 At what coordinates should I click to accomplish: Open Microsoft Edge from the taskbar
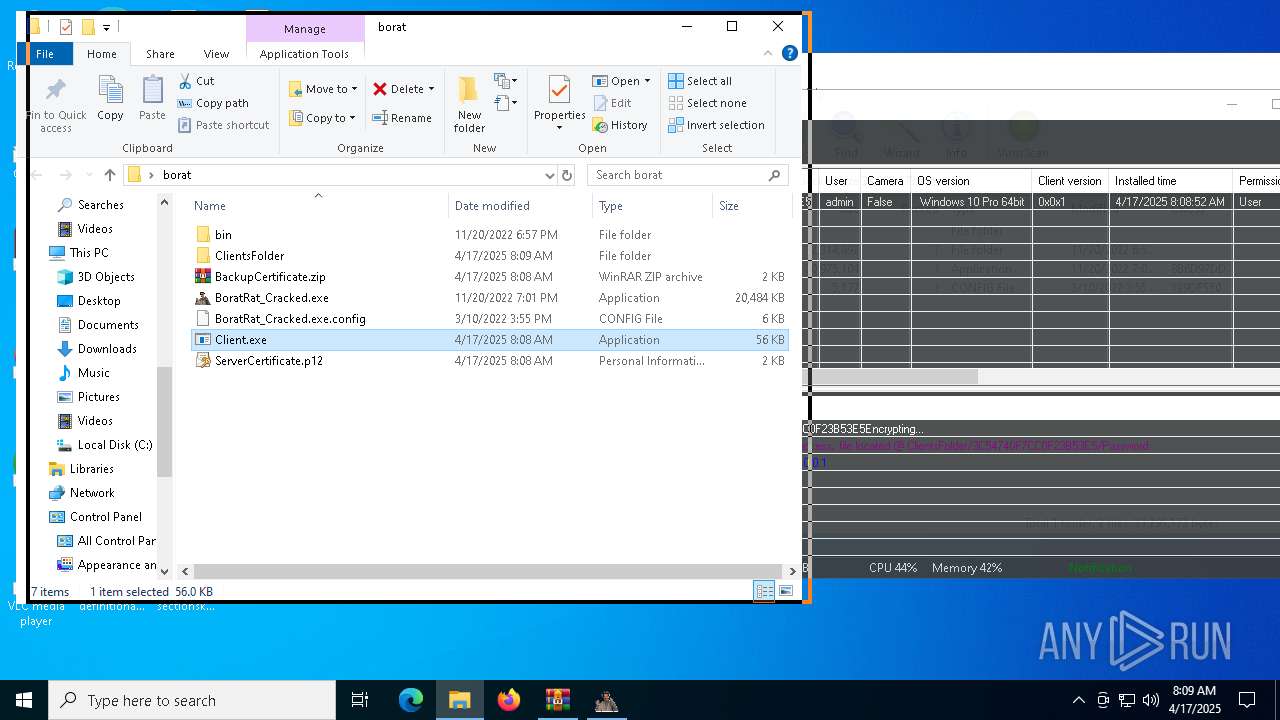tap(411, 700)
